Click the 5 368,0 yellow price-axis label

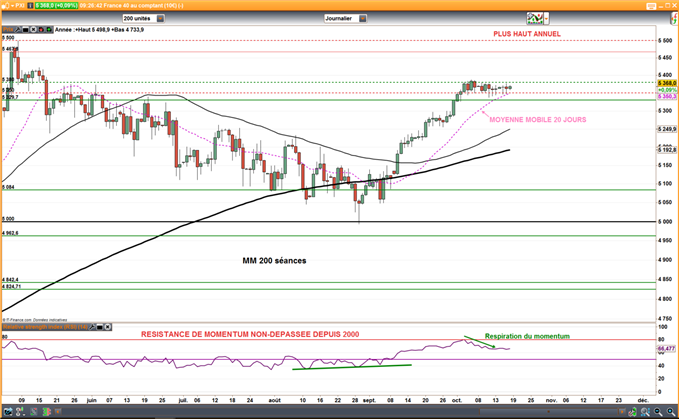pyautogui.click(x=667, y=83)
